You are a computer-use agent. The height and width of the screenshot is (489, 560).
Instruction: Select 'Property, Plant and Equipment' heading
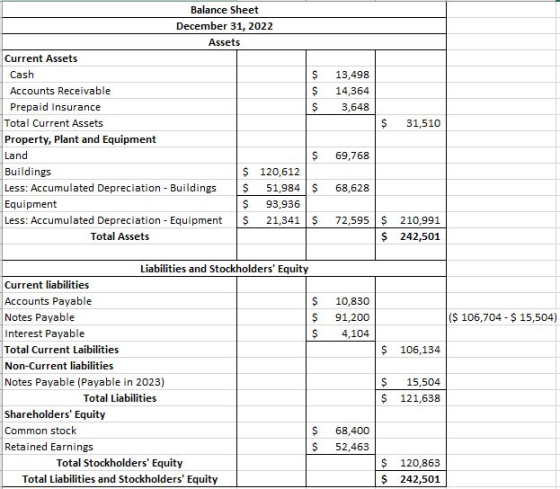point(80,139)
